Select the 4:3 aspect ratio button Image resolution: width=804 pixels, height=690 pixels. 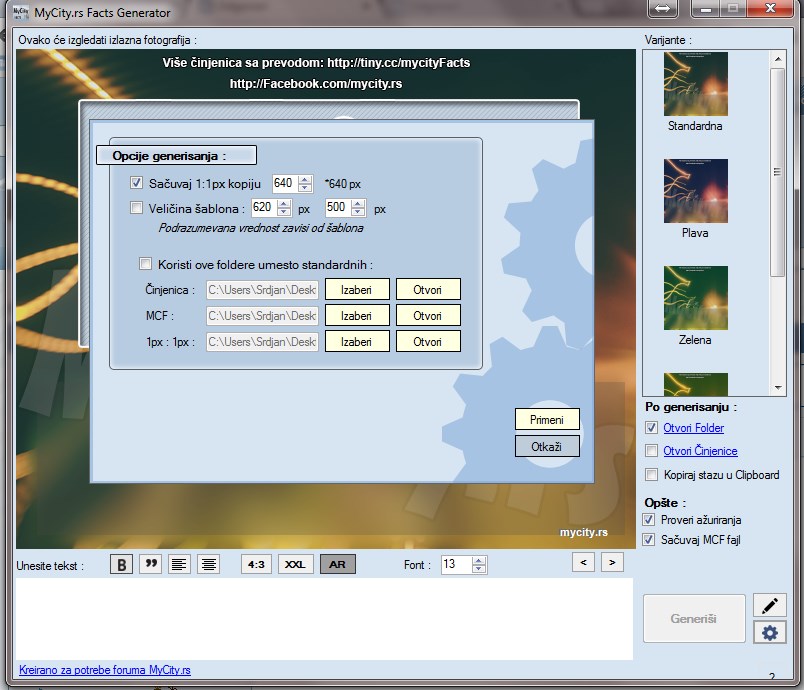256,564
